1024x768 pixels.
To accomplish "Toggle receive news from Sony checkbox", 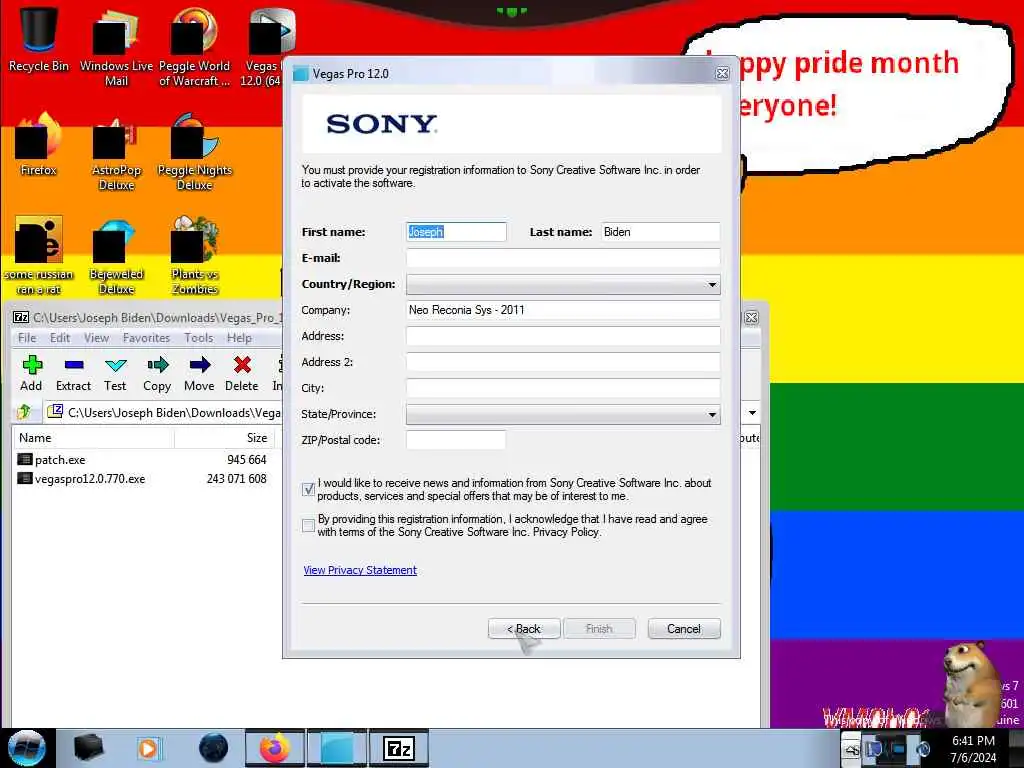I will point(309,489).
